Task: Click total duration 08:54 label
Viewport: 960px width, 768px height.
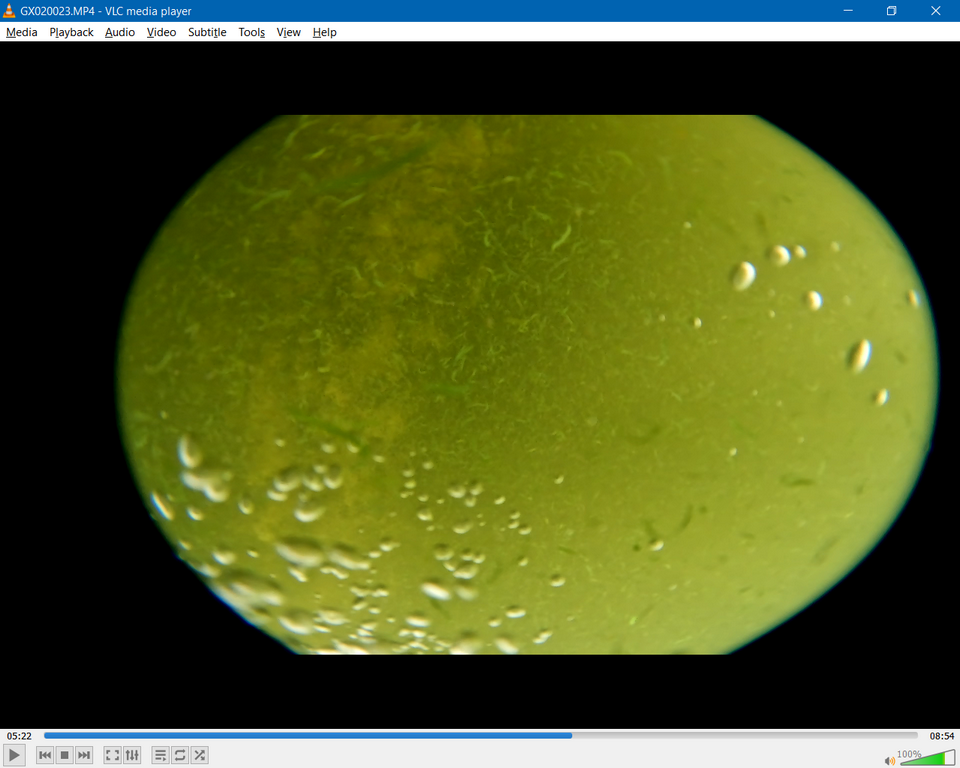Action: point(941,735)
